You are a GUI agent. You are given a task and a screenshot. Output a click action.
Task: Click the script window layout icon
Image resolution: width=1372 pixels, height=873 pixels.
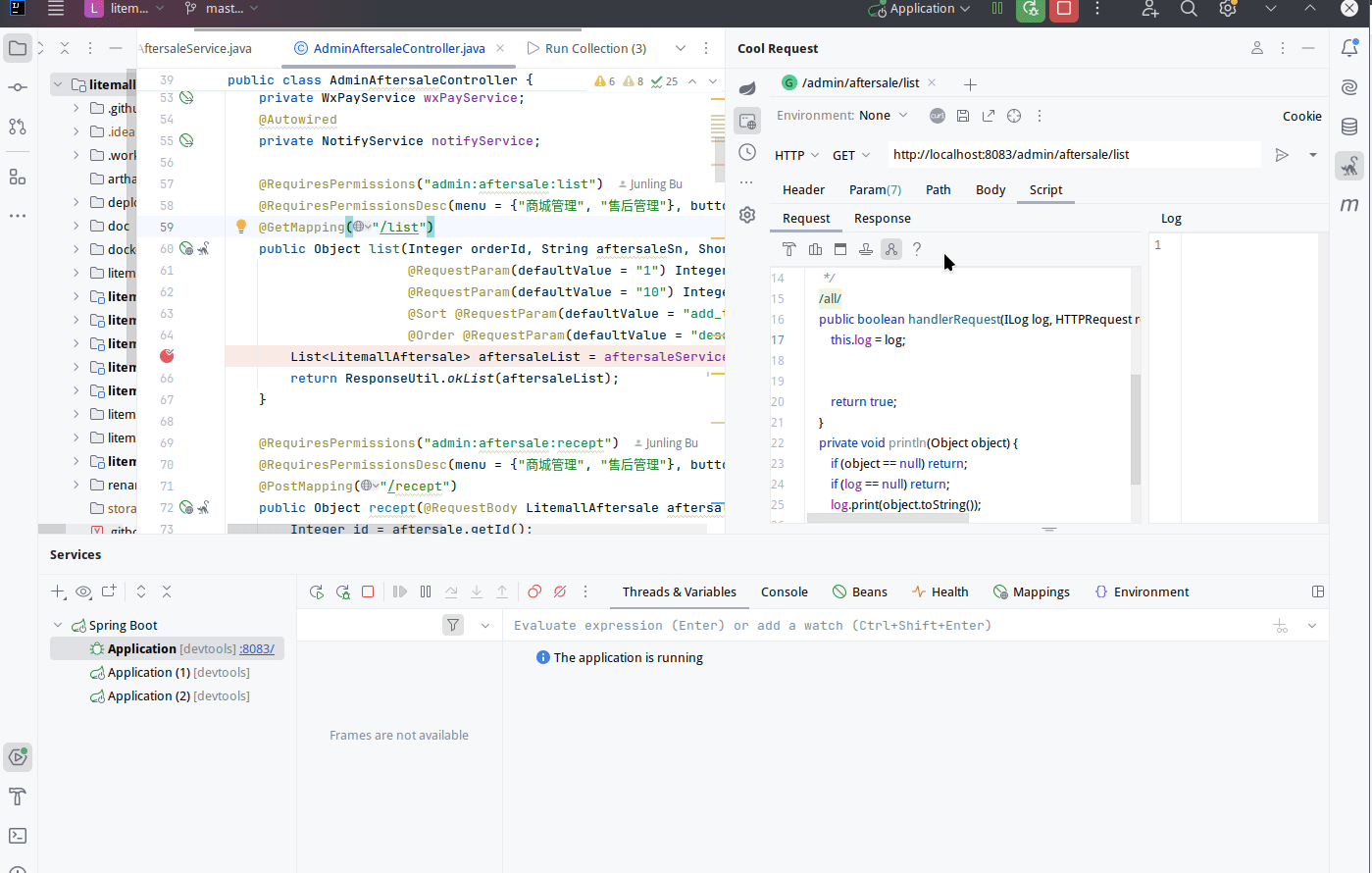tap(840, 249)
